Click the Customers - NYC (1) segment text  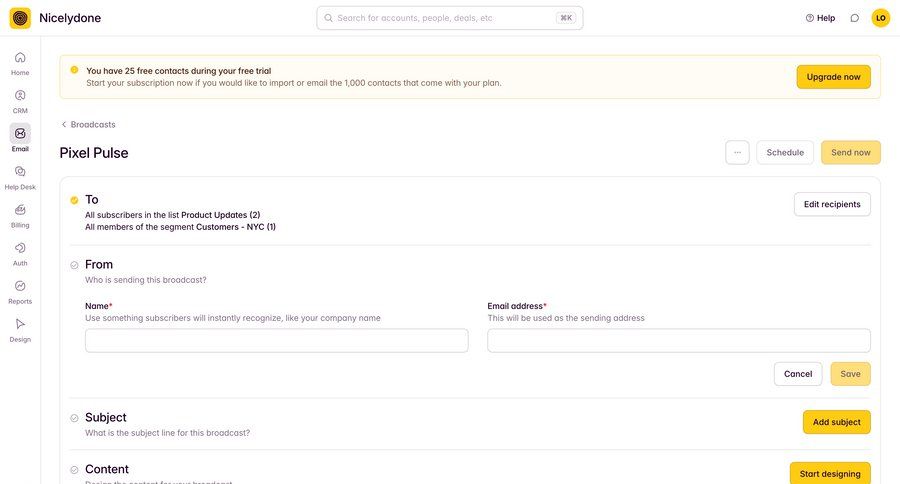tap(236, 227)
